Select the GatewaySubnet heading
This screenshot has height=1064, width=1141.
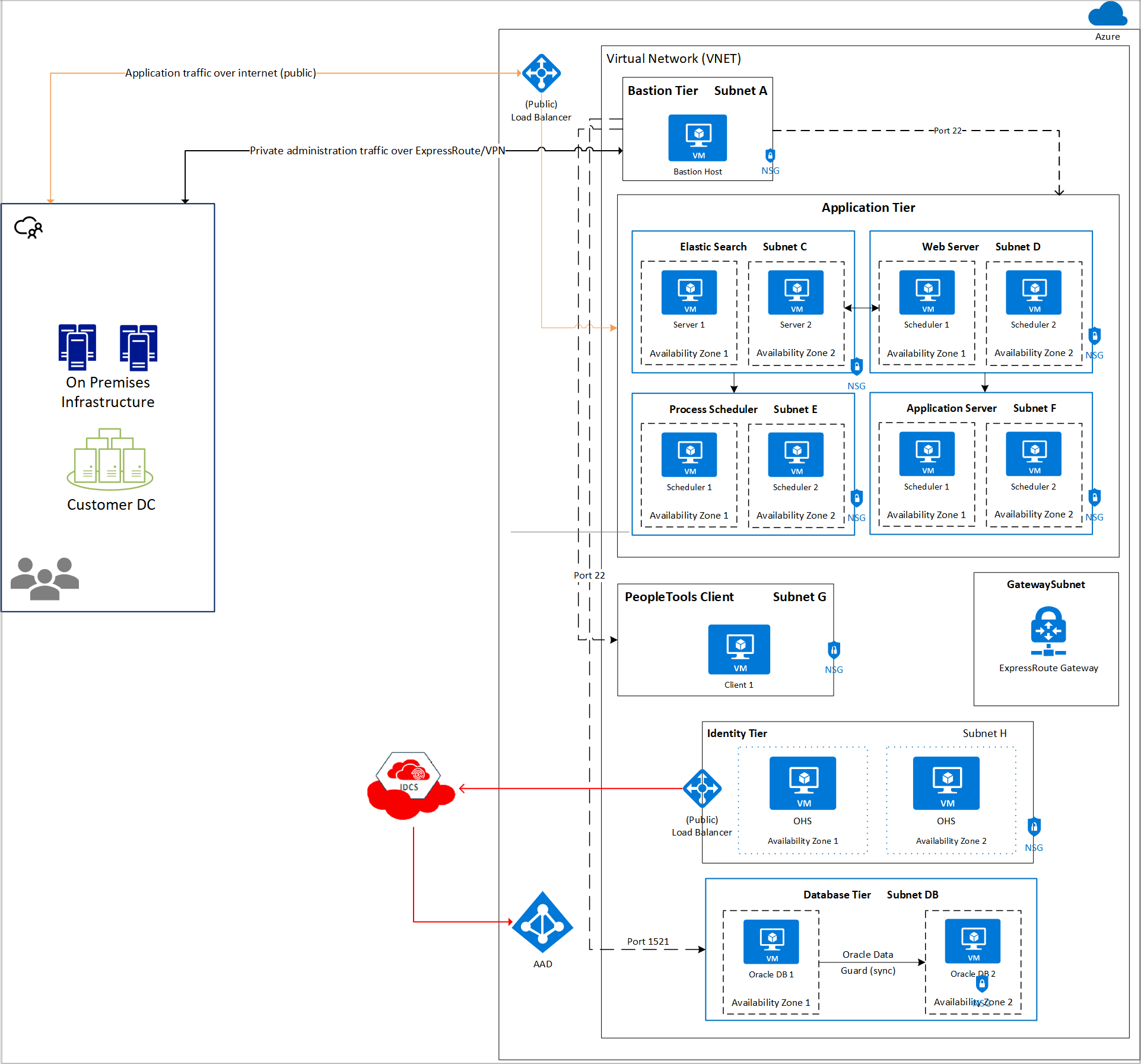tap(1045, 585)
